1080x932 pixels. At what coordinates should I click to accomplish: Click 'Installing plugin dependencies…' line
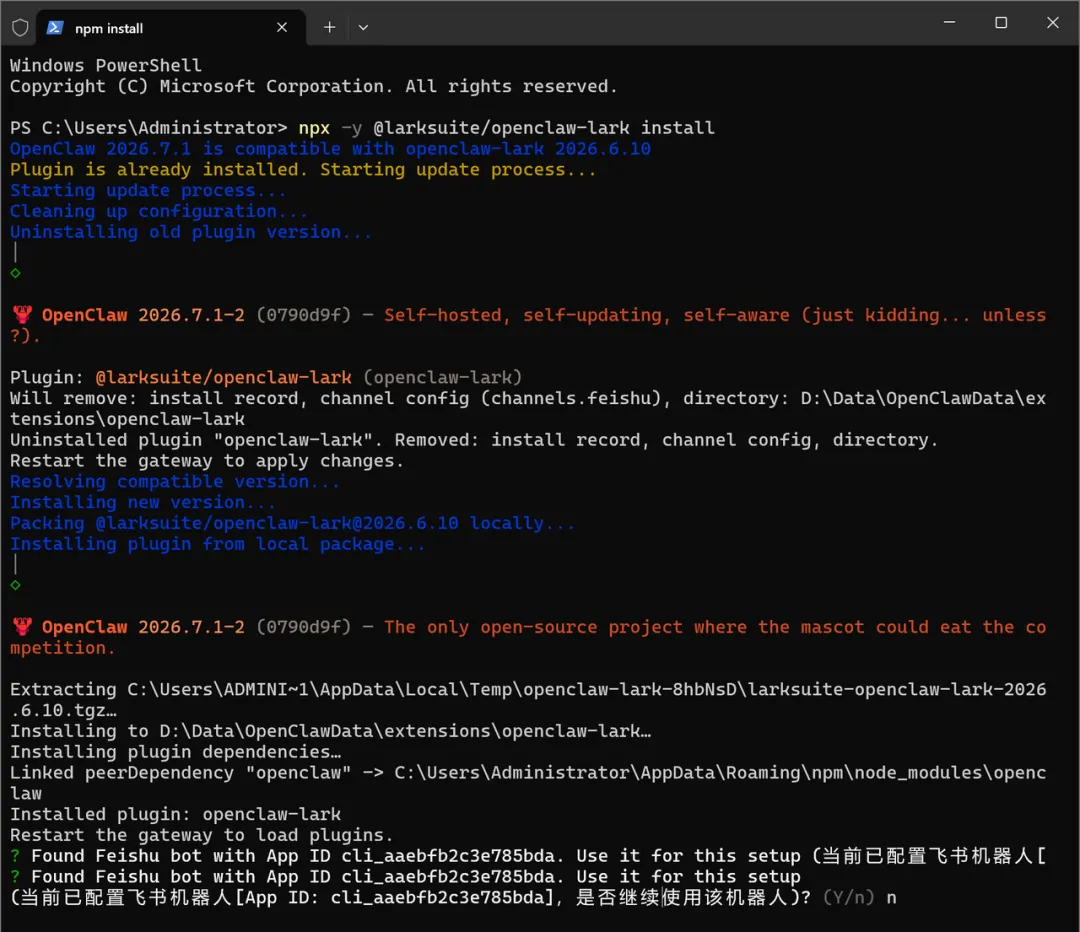tap(175, 752)
